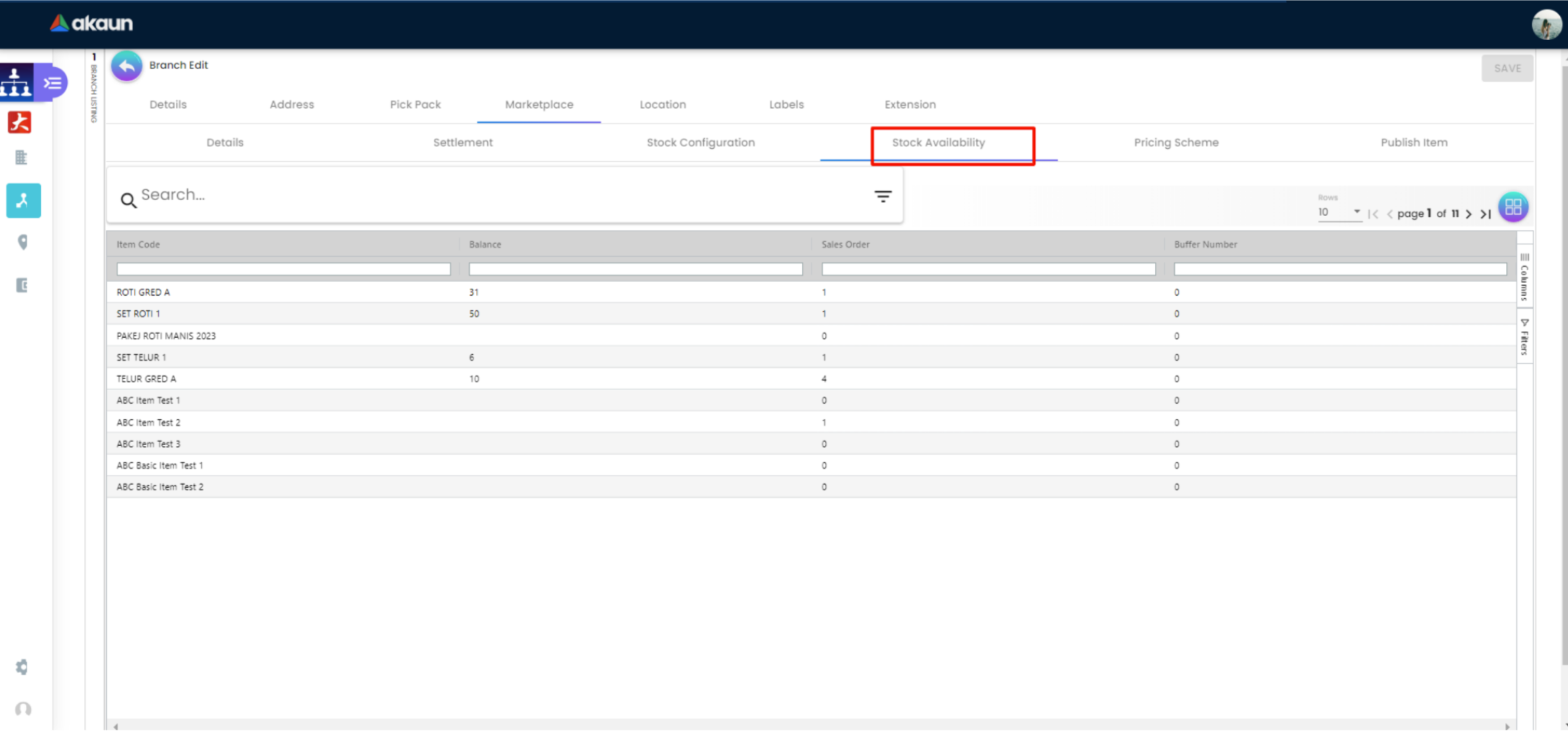The width and height of the screenshot is (1568, 749).
Task: Click the back arrow beside Branch Edit
Action: pos(126,66)
